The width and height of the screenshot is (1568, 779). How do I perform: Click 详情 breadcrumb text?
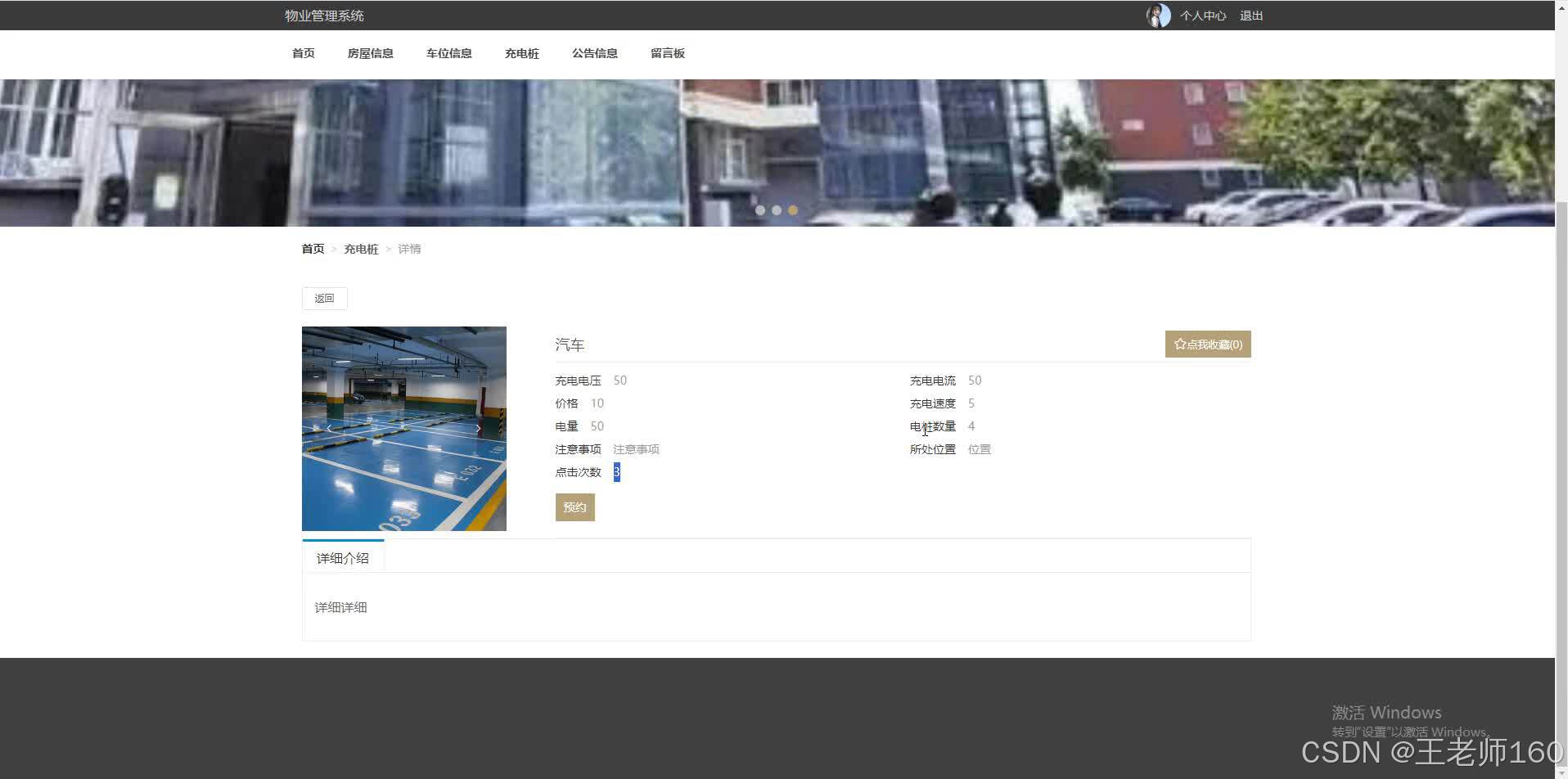pos(409,249)
